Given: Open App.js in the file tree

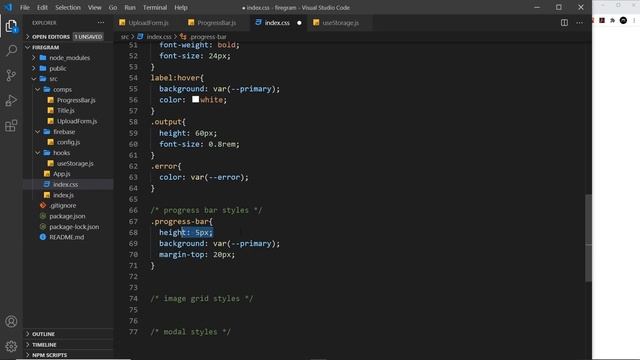Looking at the screenshot, I should (x=62, y=174).
